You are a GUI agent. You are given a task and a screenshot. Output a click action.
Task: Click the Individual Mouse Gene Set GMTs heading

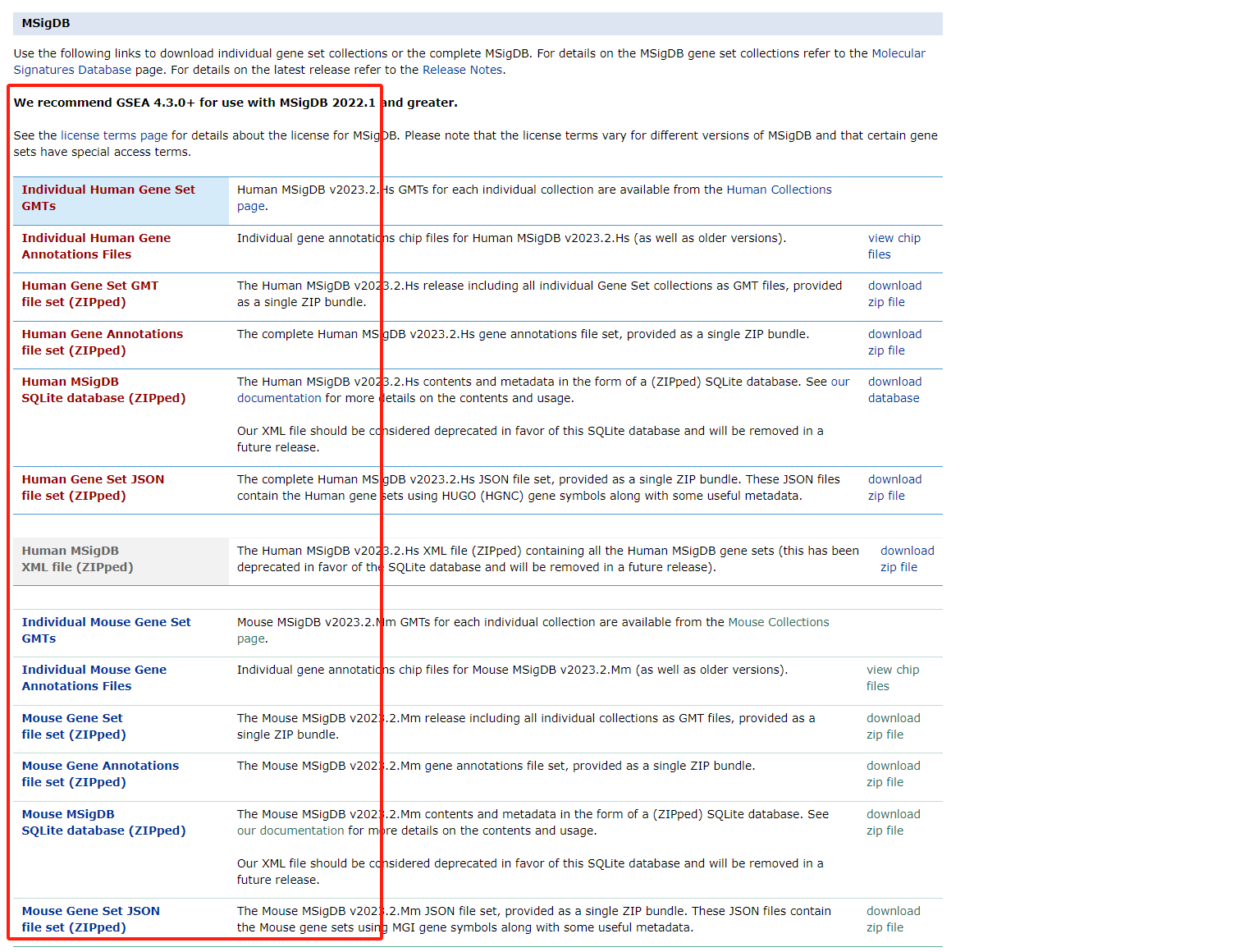point(106,630)
